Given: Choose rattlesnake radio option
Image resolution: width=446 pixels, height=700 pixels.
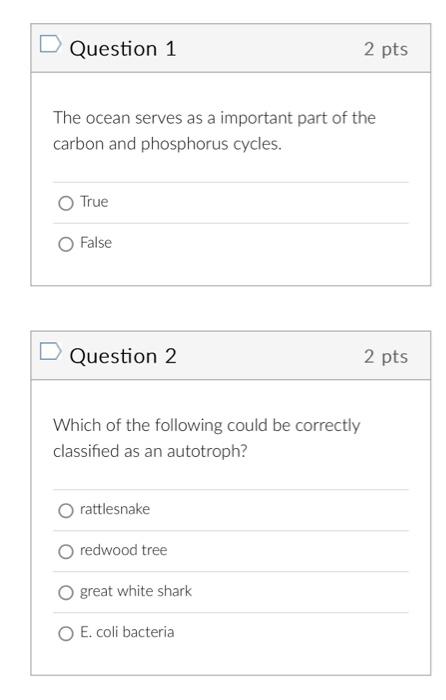Looking at the screenshot, I should [x=66, y=510].
